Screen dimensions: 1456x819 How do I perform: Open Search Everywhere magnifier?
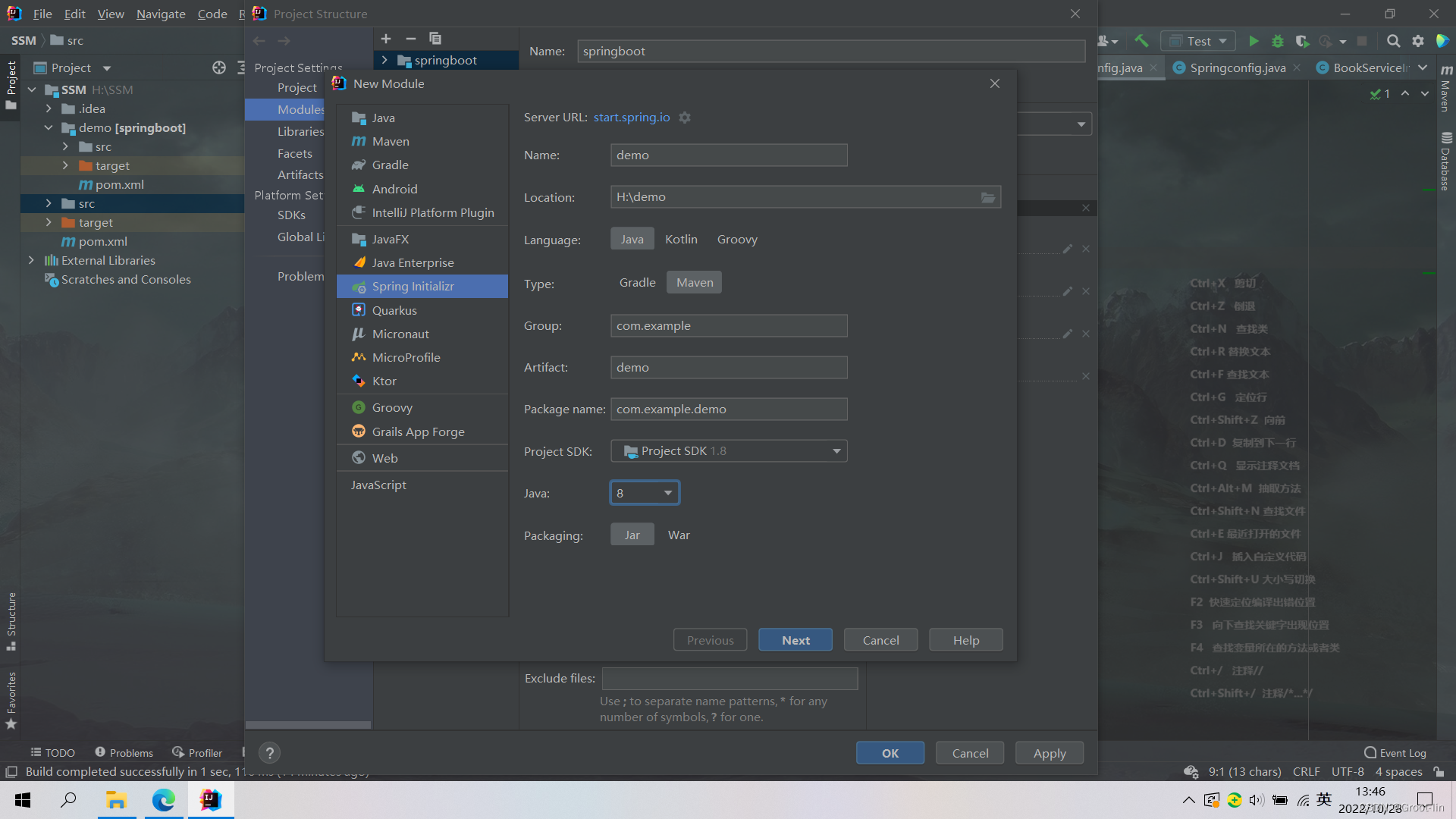coord(1393,41)
